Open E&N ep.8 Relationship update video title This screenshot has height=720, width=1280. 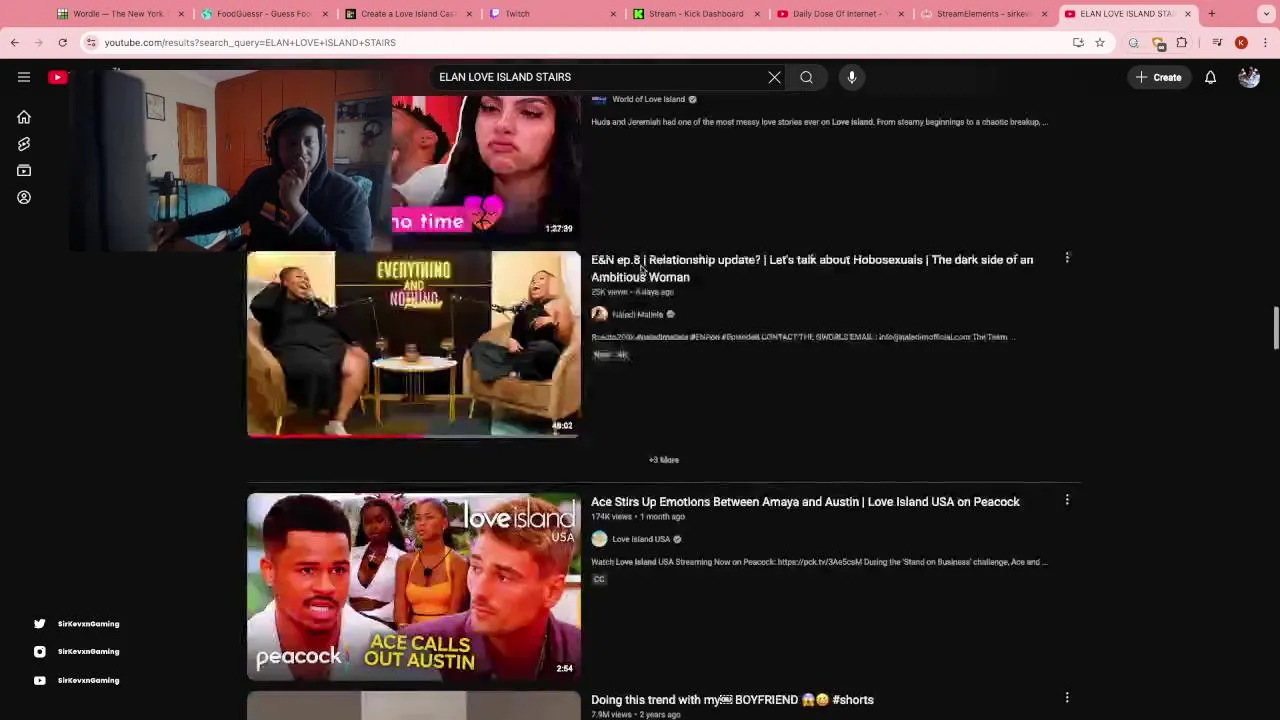click(x=812, y=268)
